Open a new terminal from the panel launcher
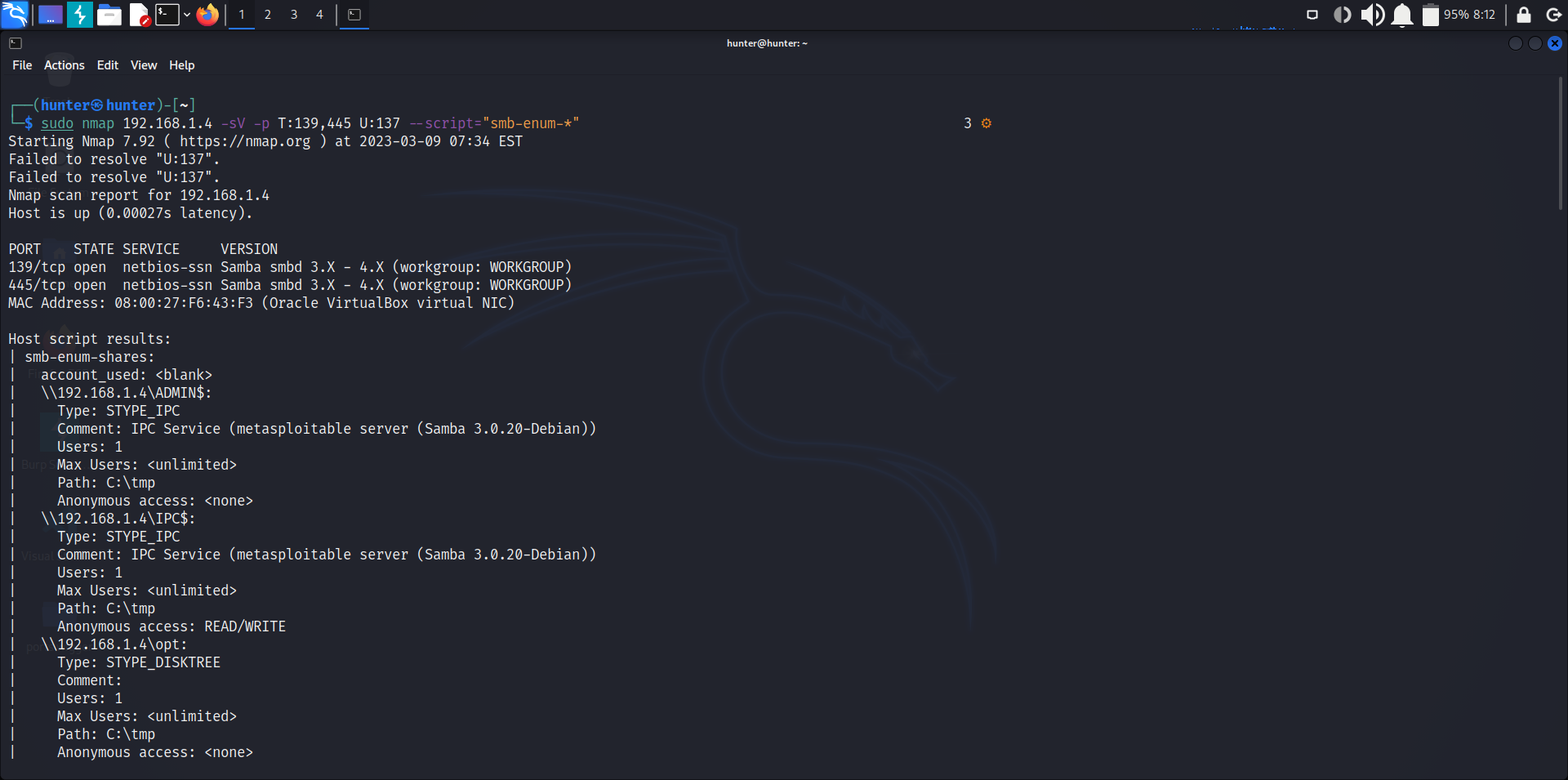This screenshot has width=1568, height=780. point(167,14)
